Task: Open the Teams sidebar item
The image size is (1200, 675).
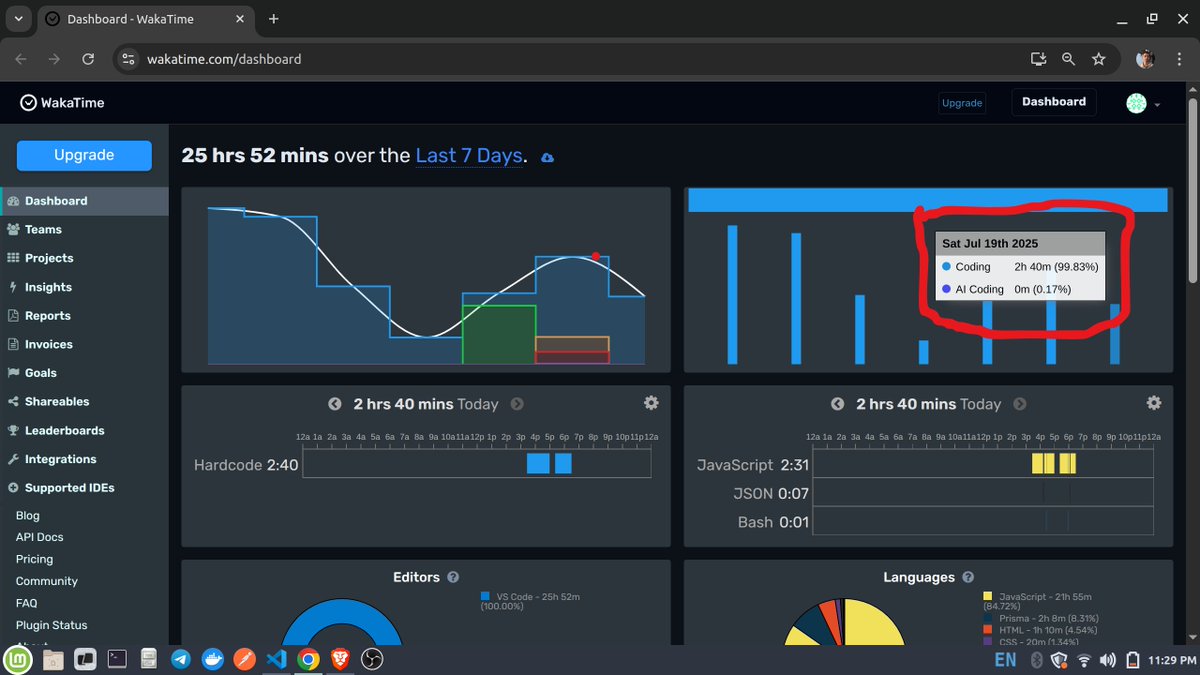Action: coord(43,229)
